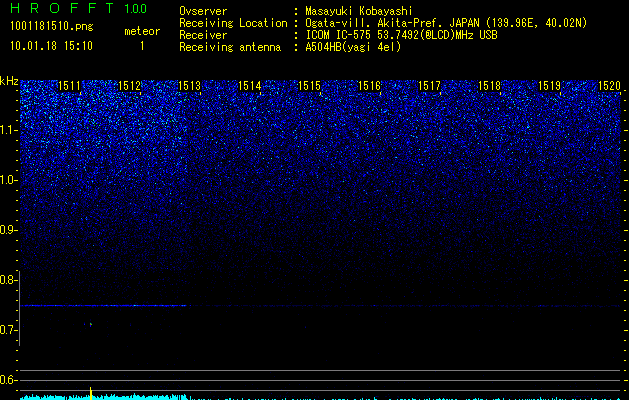Click the 1517 time marker
The width and height of the screenshot is (629, 400).
tap(430, 85)
